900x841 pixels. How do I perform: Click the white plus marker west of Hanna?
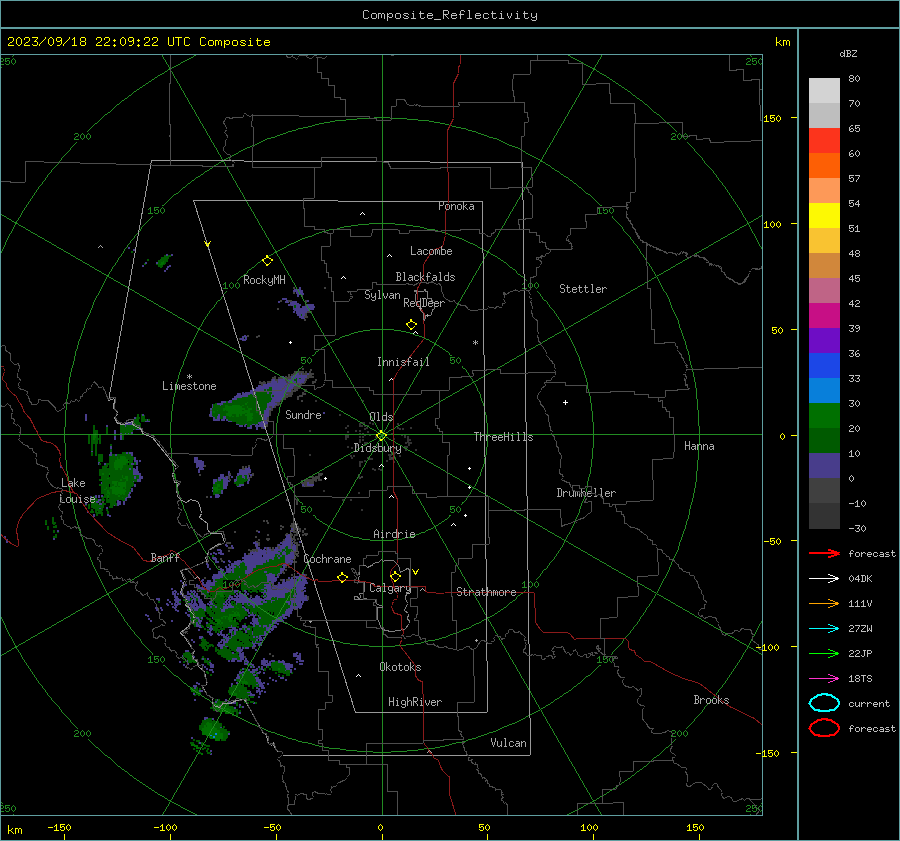(565, 402)
